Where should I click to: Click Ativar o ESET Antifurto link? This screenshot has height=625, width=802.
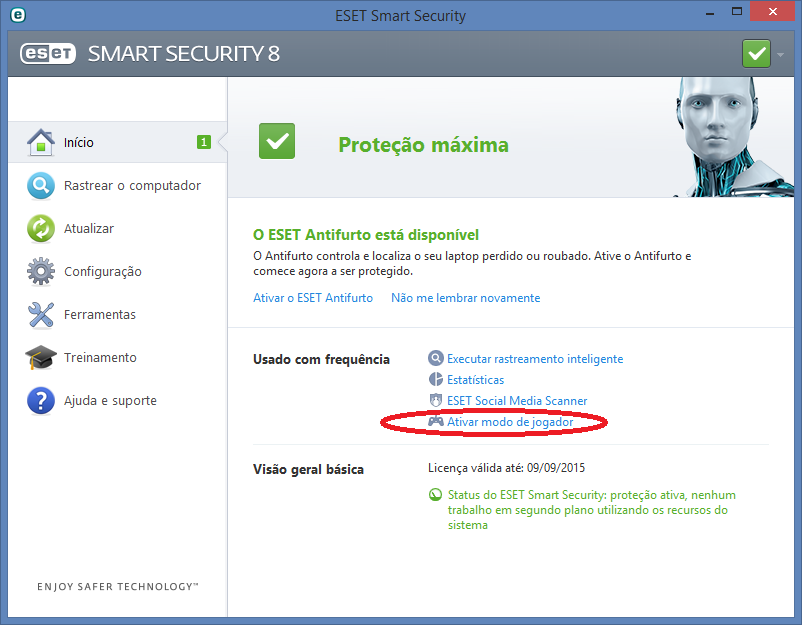click(313, 298)
